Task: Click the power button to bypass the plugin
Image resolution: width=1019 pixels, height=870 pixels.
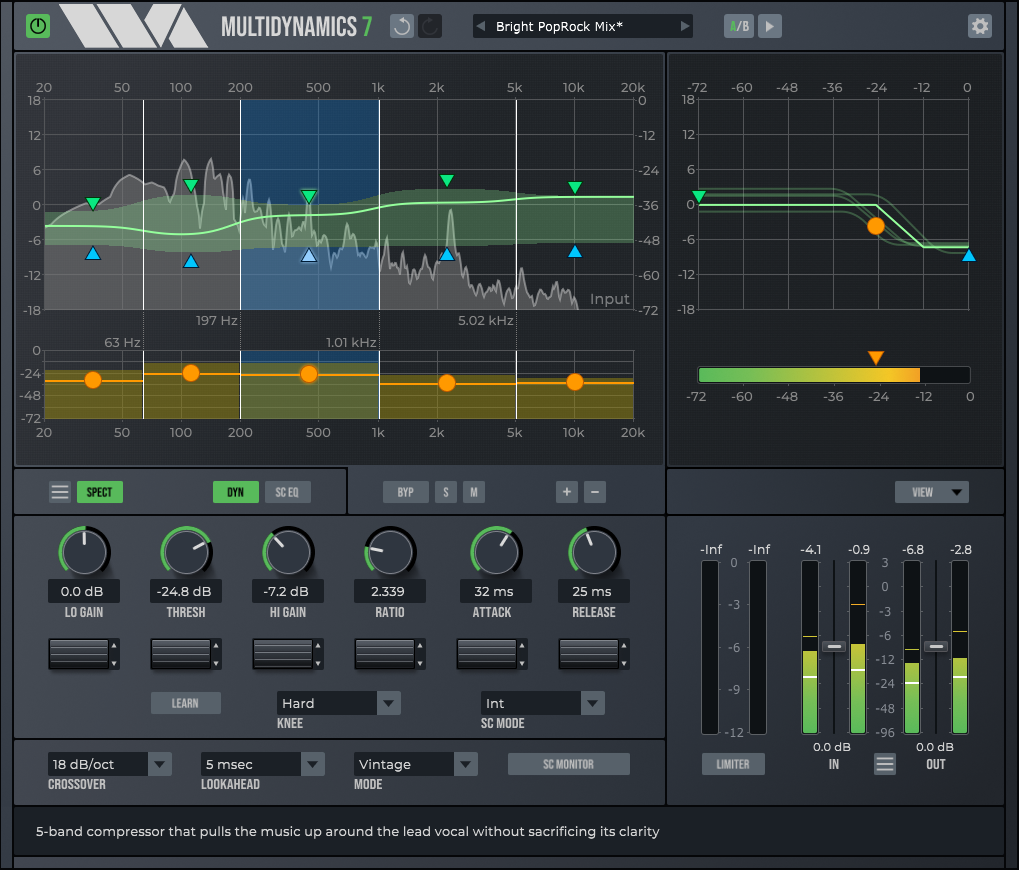Action: [x=37, y=25]
